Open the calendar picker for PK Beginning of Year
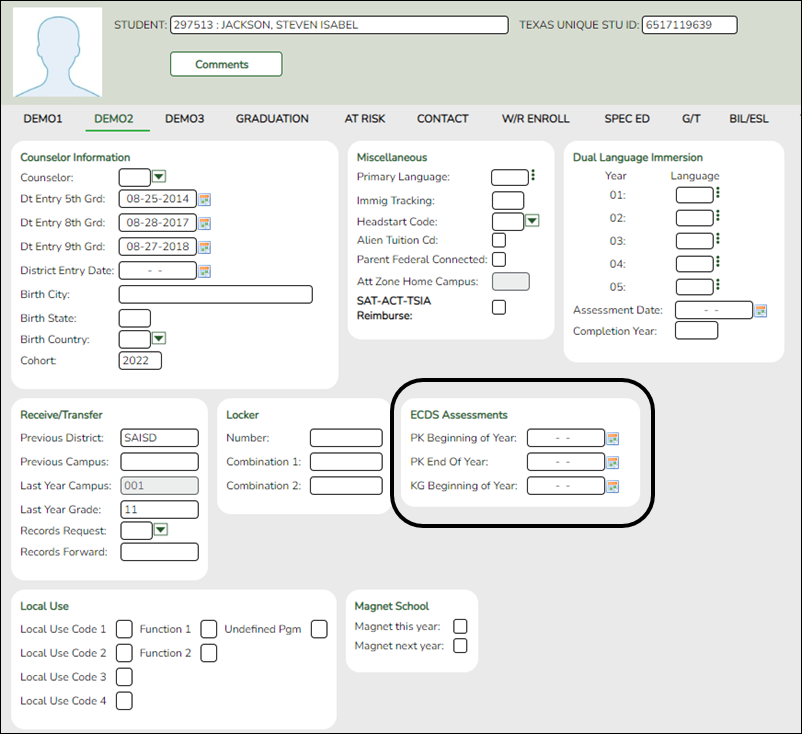Image resolution: width=802 pixels, height=734 pixels. [x=611, y=438]
